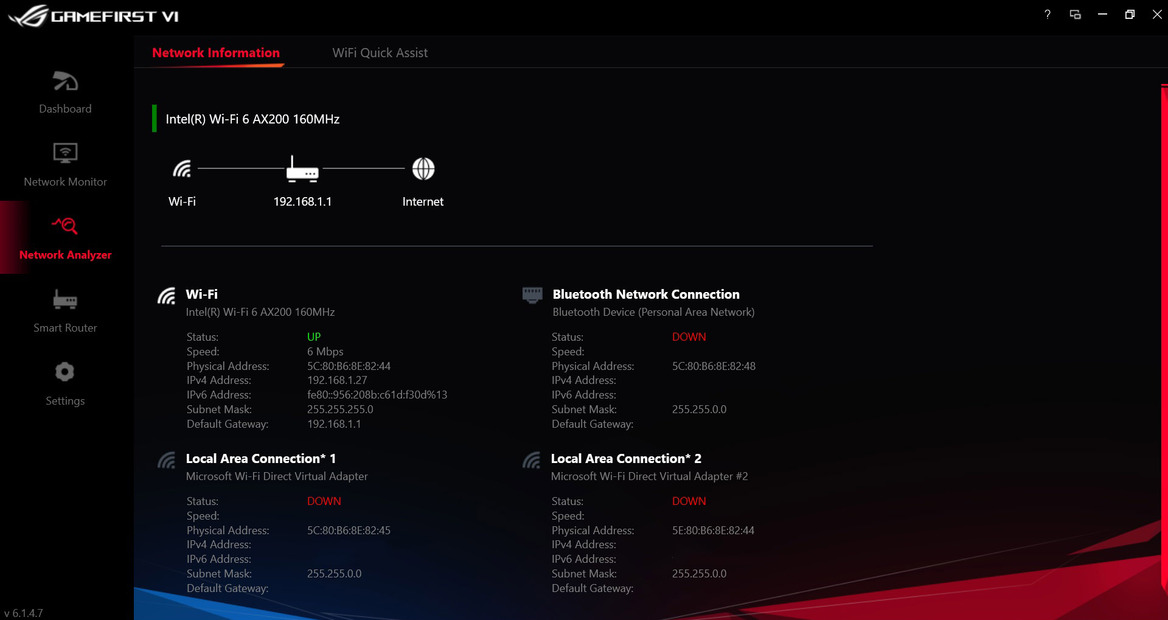Screen dimensions: 1168x620
Task: Click Local Area Connection* 1 status DOWN
Action: [x=324, y=502]
